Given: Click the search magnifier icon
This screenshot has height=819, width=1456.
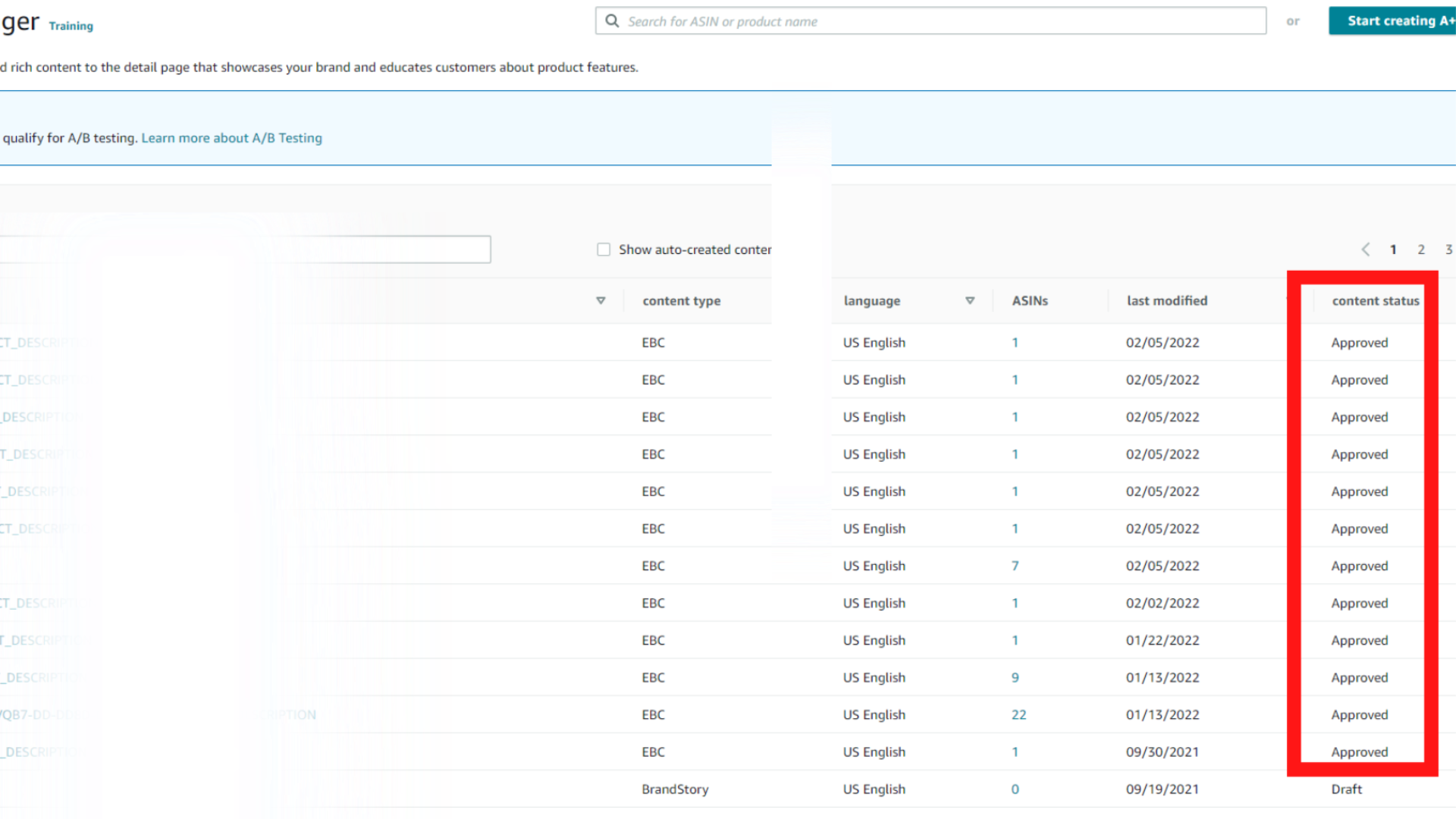Looking at the screenshot, I should tap(612, 21).
